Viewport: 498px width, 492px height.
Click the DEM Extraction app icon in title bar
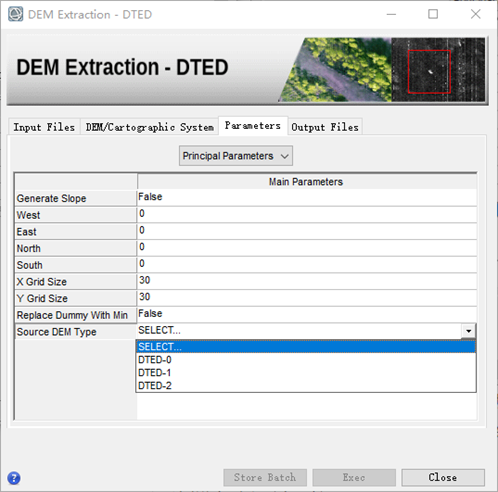15,14
